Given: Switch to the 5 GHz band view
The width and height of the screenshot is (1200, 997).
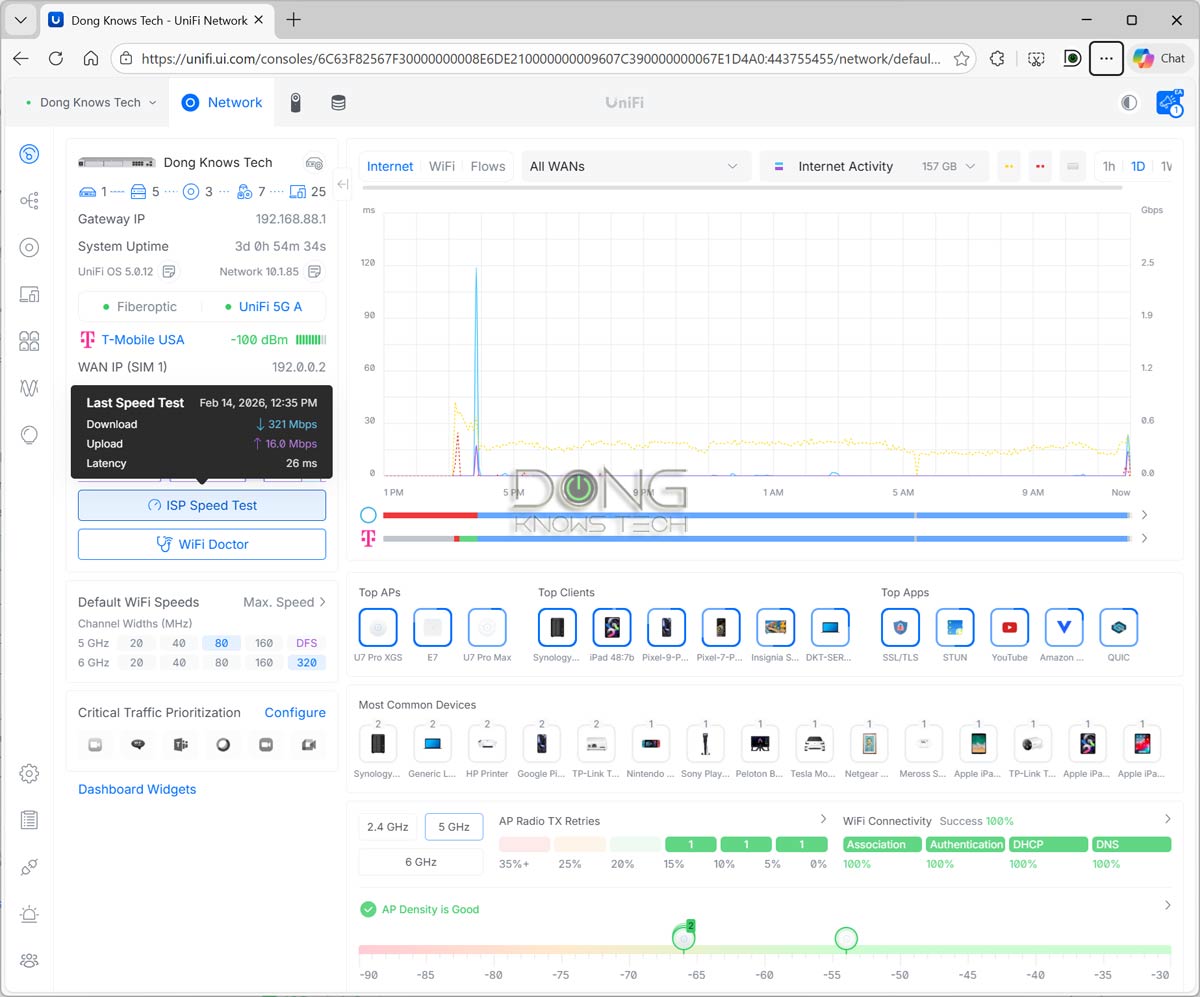Looking at the screenshot, I should (454, 827).
